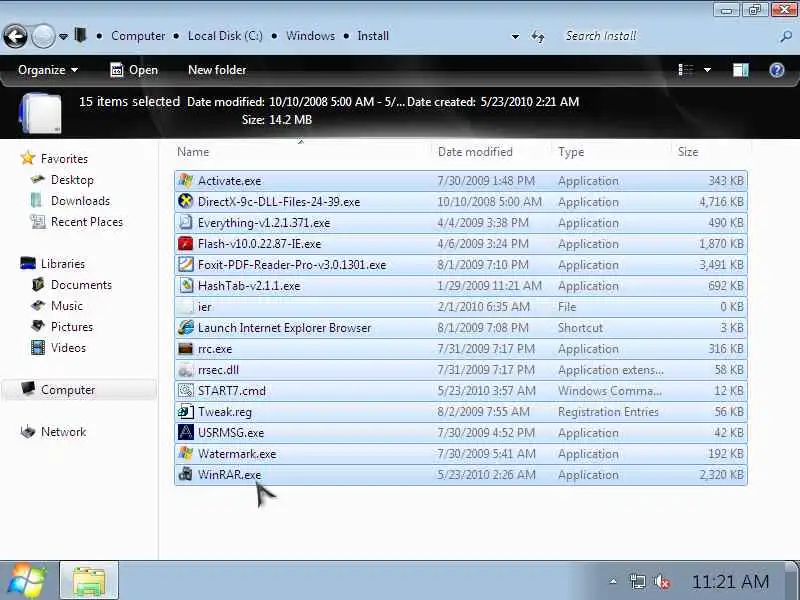This screenshot has width=800, height=600.
Task: Click the Change your view icon
Action: [x=686, y=70]
